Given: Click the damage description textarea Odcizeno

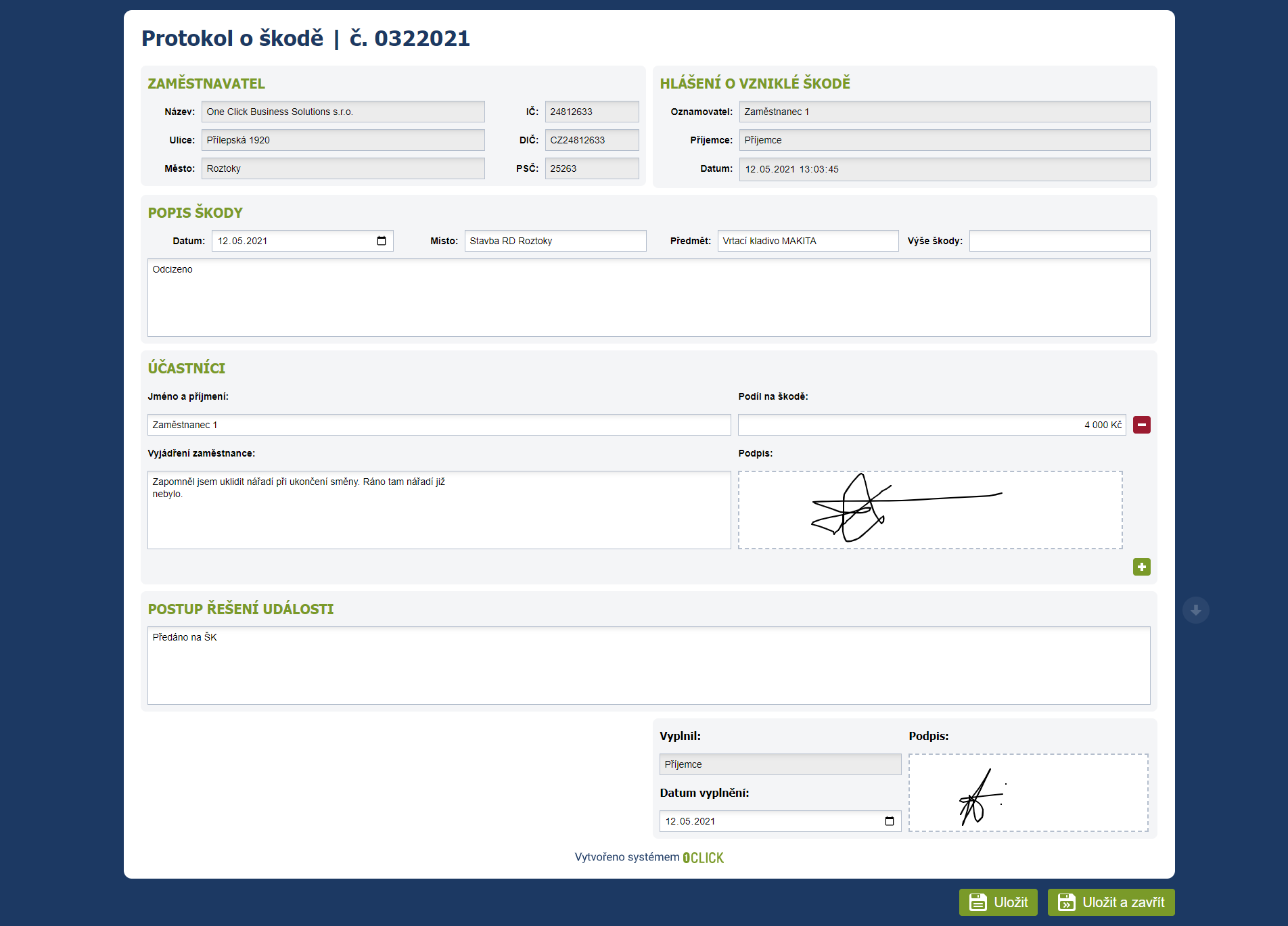Looking at the screenshot, I should pos(649,298).
